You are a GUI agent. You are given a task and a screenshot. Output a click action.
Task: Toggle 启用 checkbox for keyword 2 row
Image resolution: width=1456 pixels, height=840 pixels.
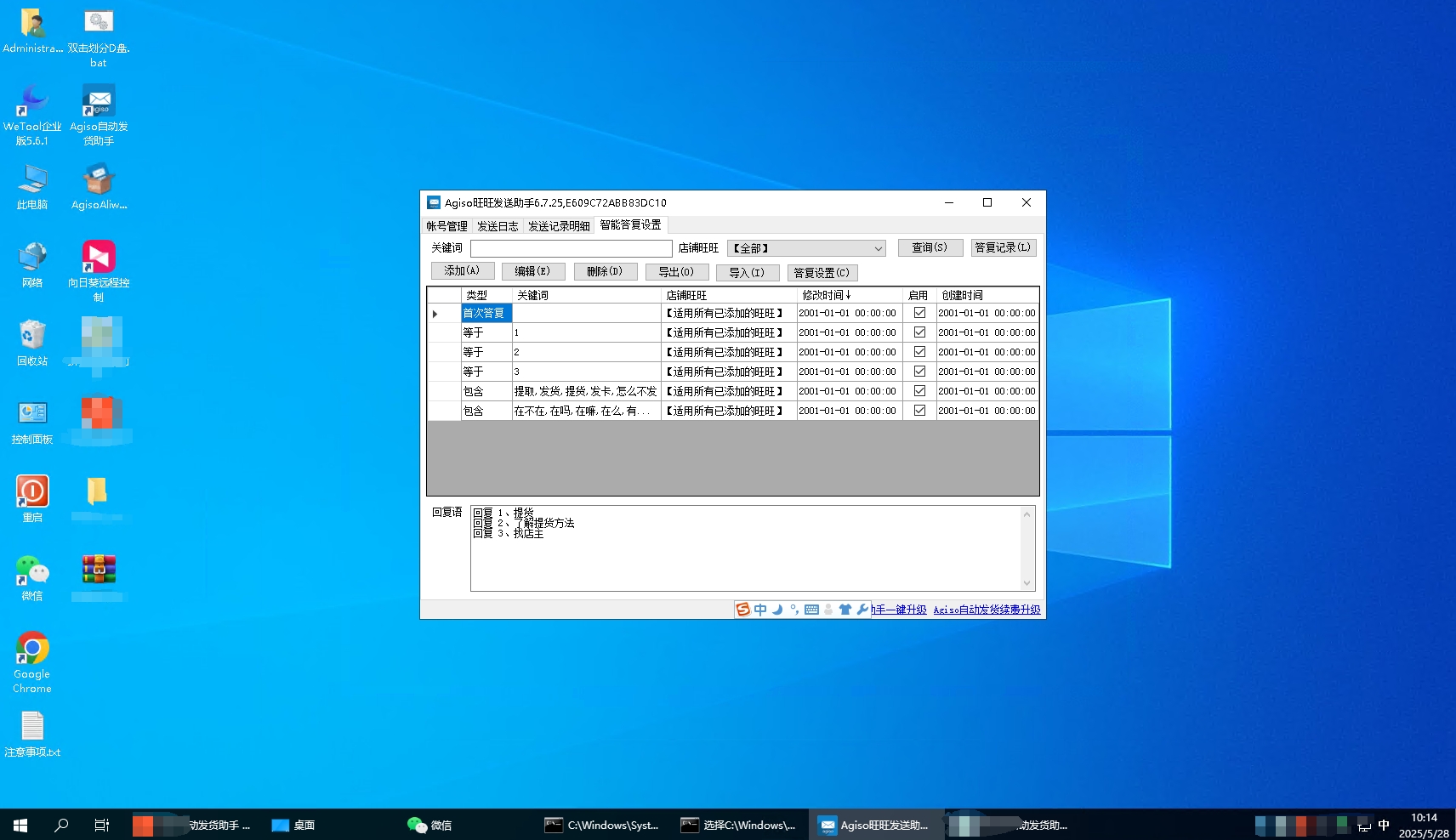[x=919, y=352]
